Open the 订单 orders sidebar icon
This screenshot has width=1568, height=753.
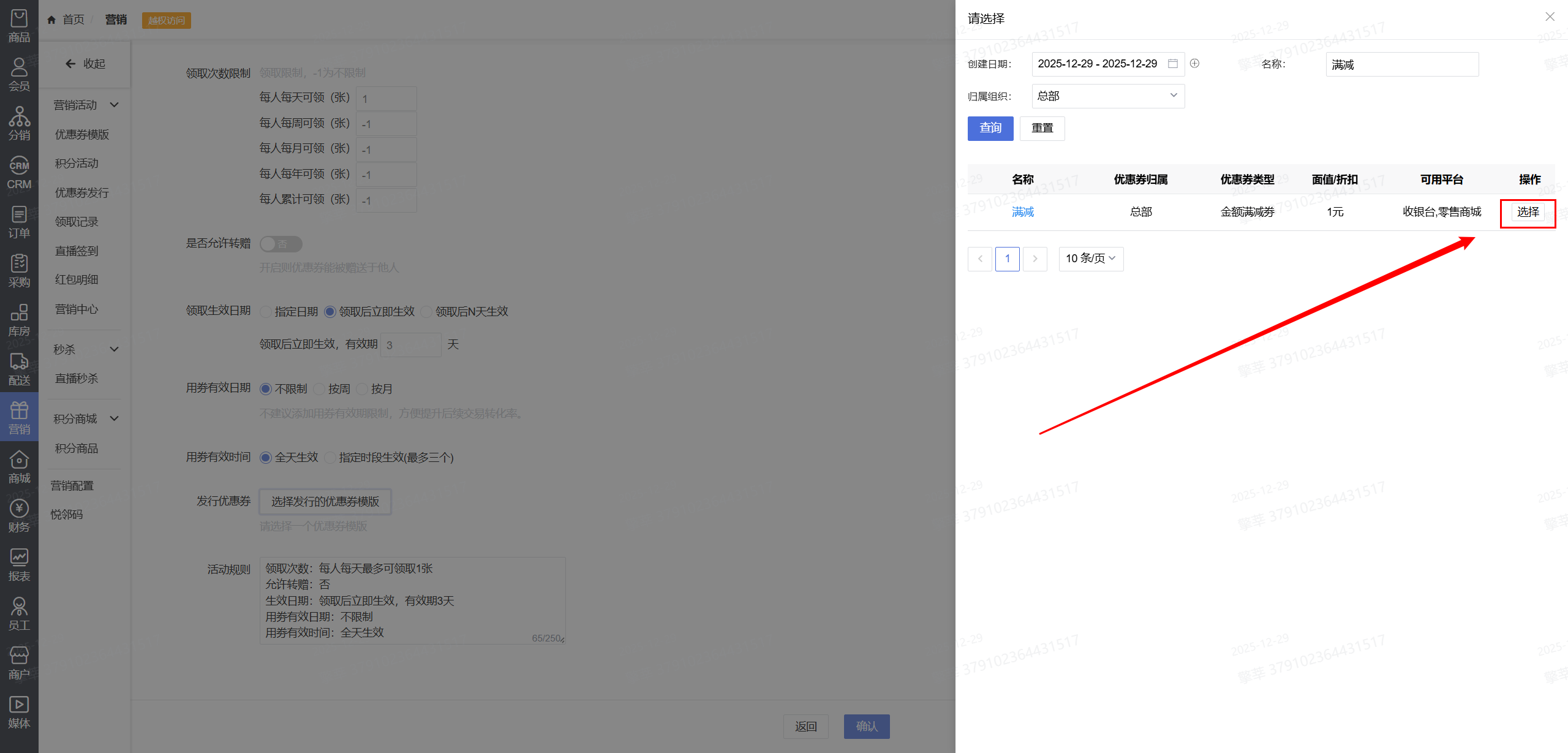tap(19, 221)
